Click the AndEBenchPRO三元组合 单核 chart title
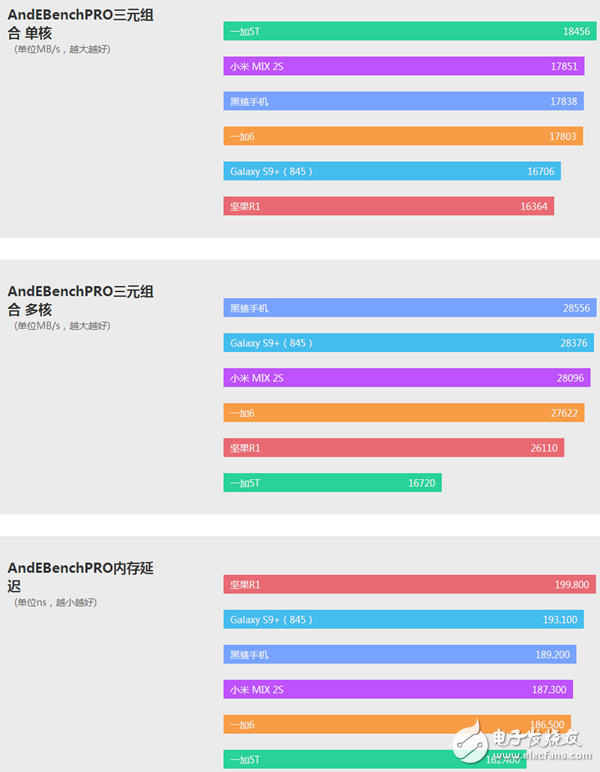This screenshot has height=772, width=600. click(x=81, y=23)
